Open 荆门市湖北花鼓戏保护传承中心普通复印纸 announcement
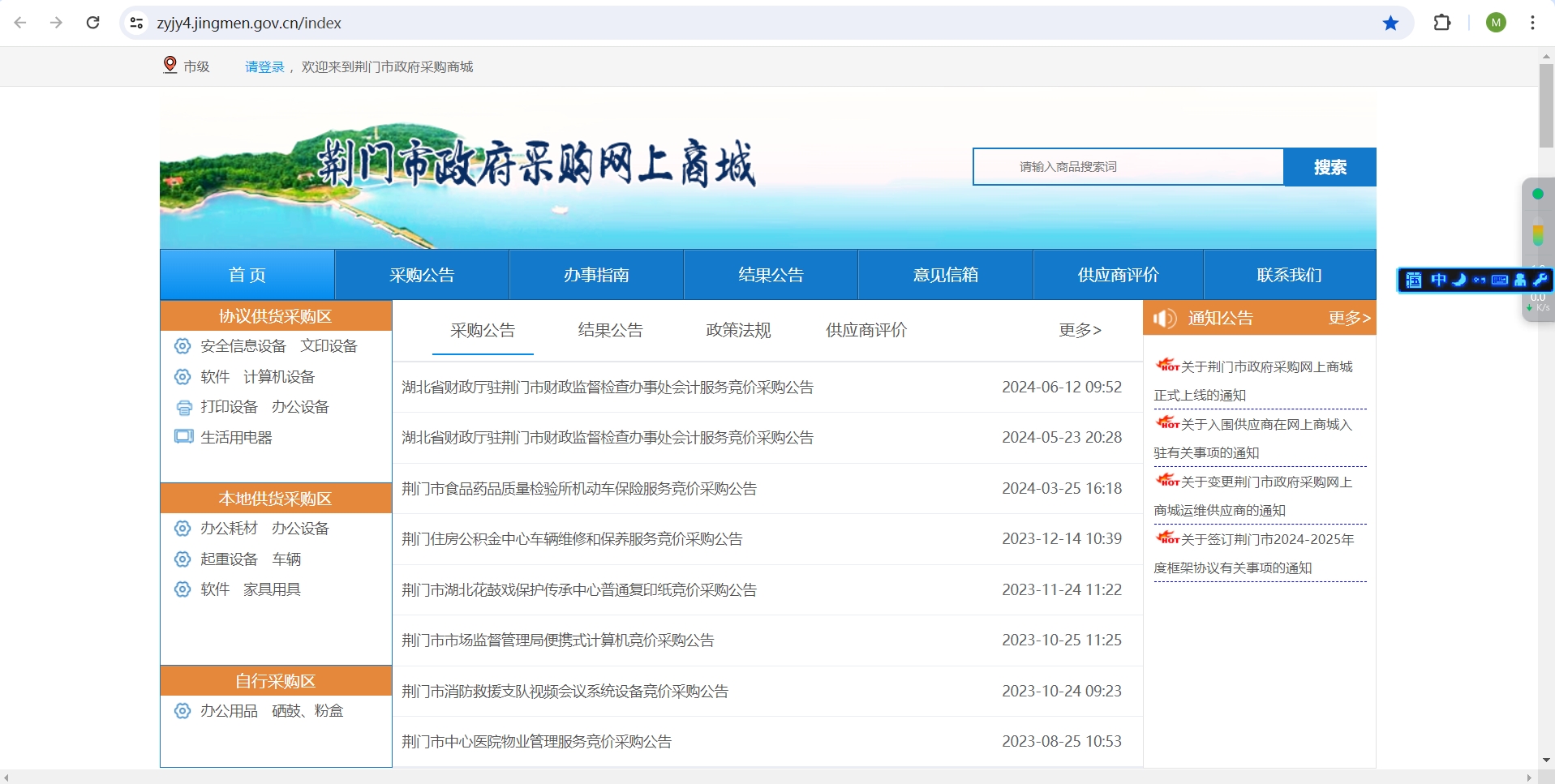The height and width of the screenshot is (784, 1555). pyautogui.click(x=579, y=590)
